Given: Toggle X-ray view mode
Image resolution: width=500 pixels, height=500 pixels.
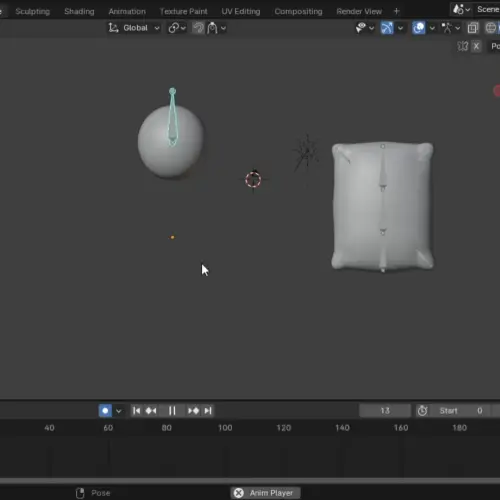Looking at the screenshot, I should [473, 28].
